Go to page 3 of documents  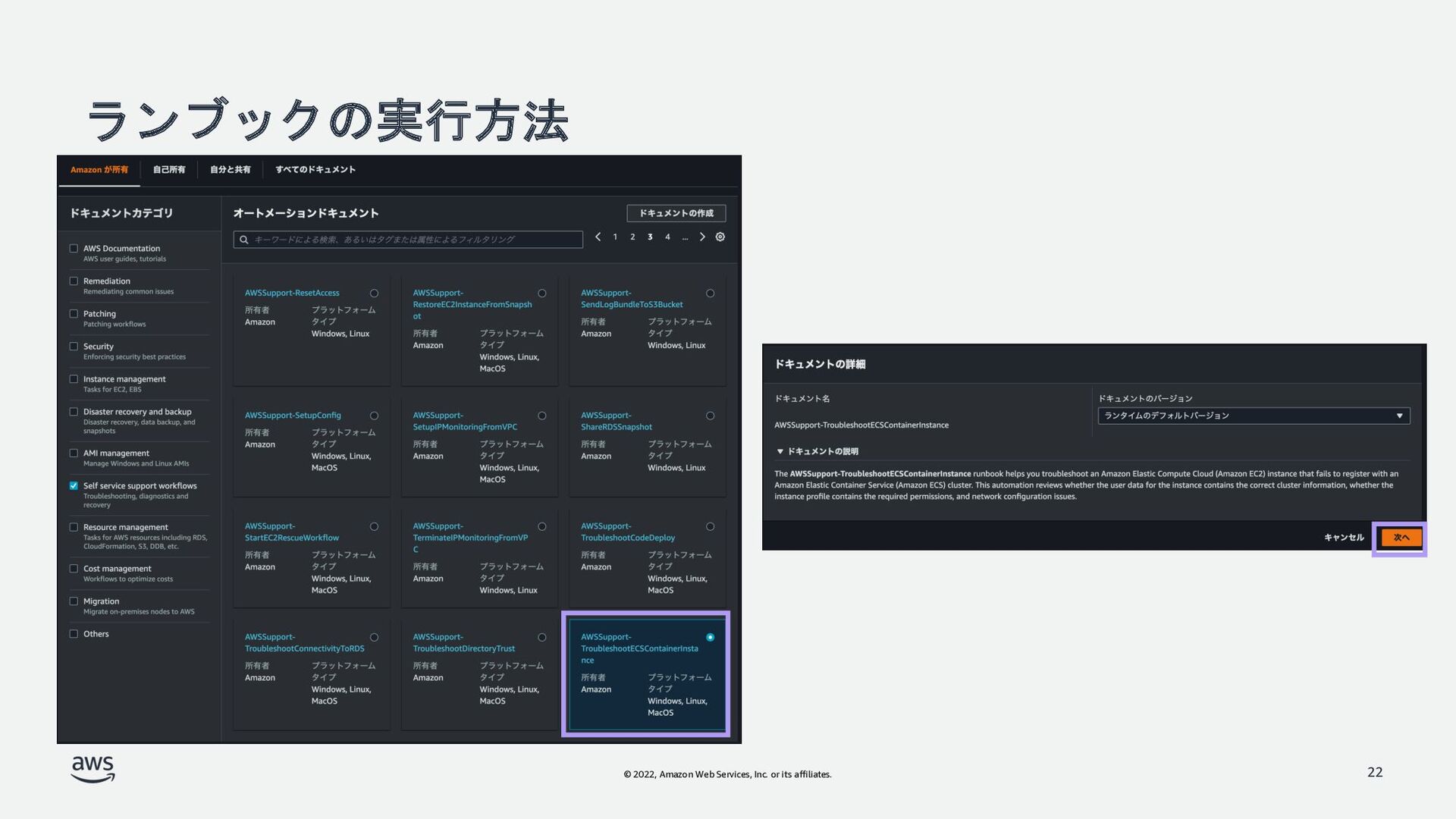[x=650, y=237]
